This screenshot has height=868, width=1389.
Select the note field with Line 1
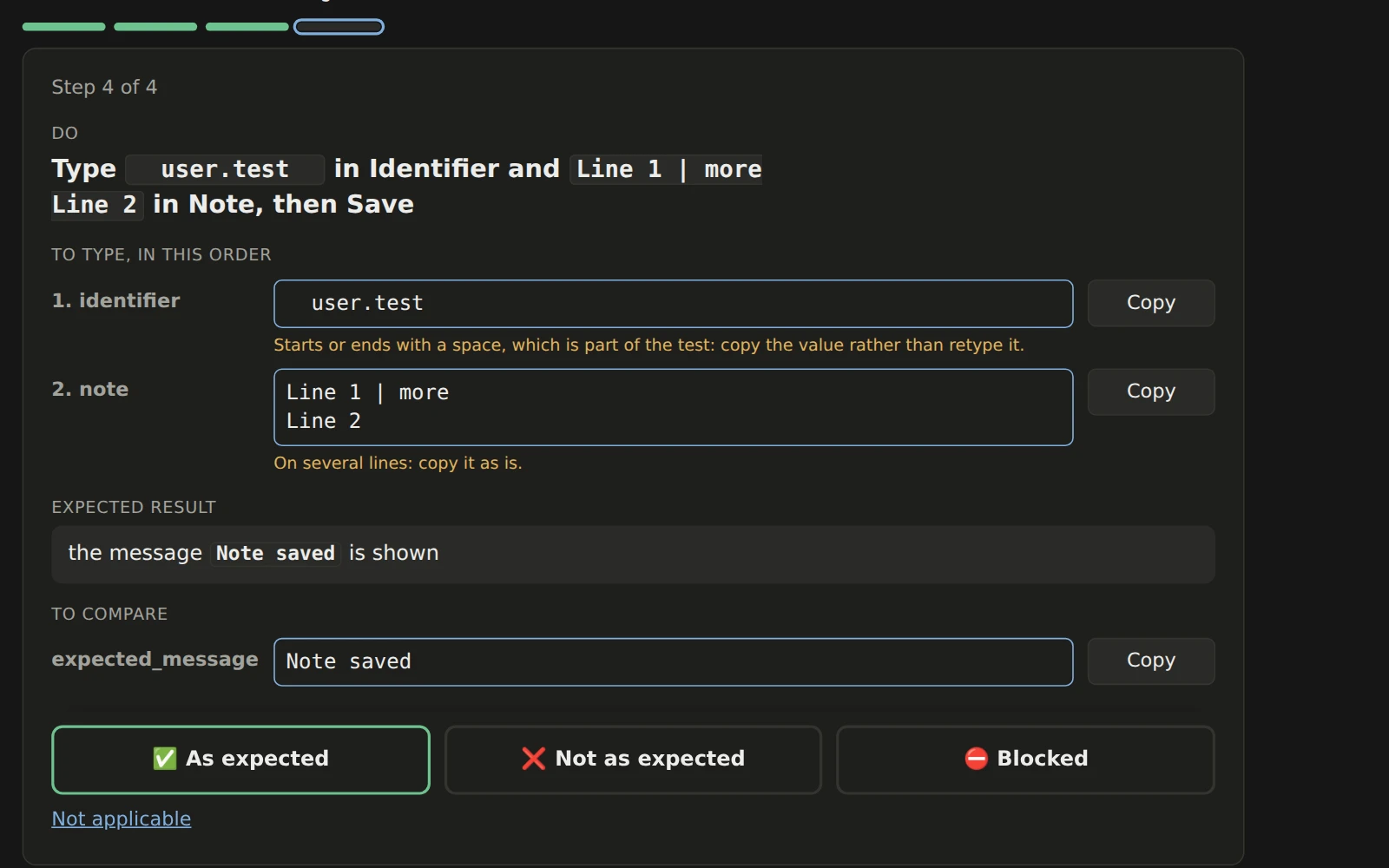coord(674,407)
